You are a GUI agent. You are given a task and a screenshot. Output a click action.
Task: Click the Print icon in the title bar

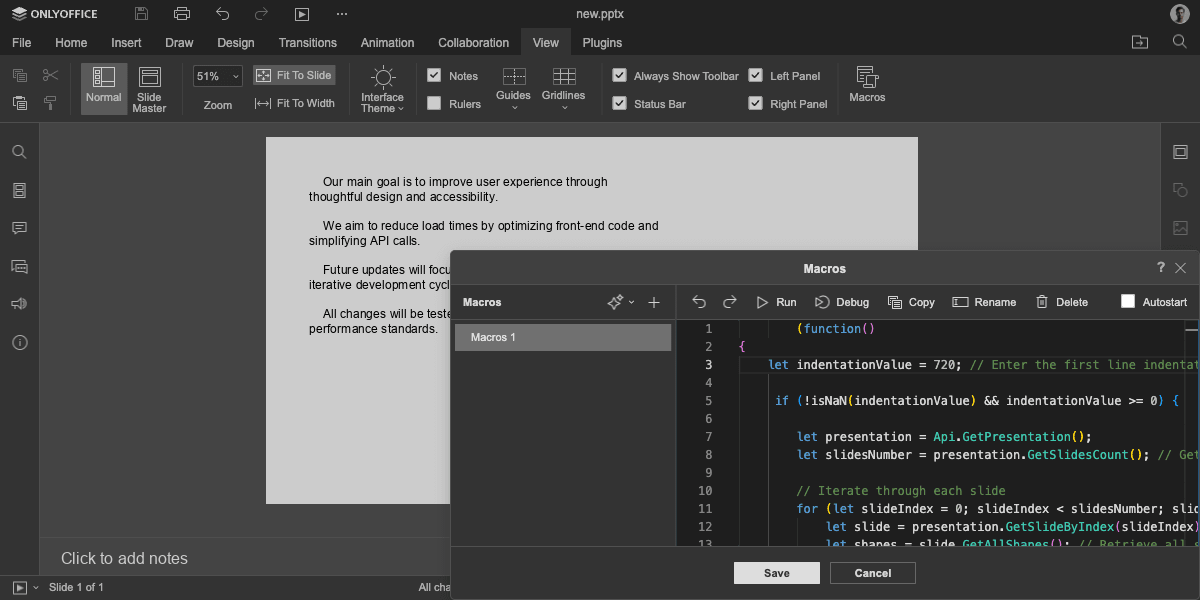click(181, 14)
